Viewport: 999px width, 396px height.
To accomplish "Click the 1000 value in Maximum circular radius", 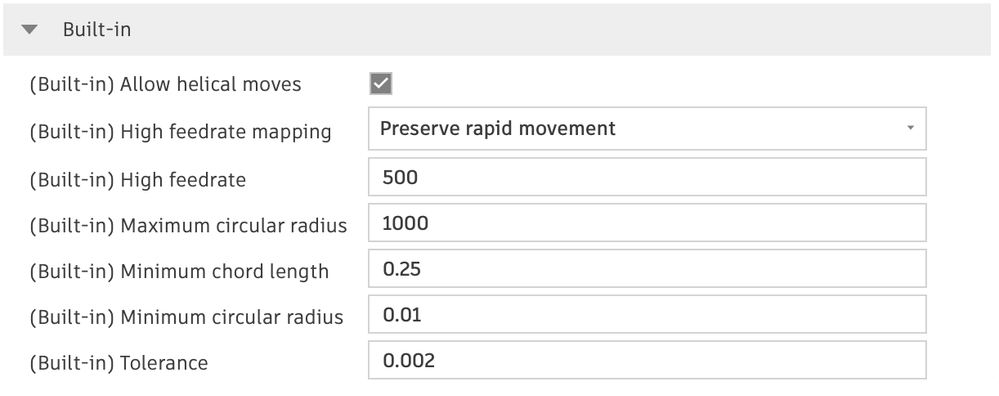I will coord(405,223).
